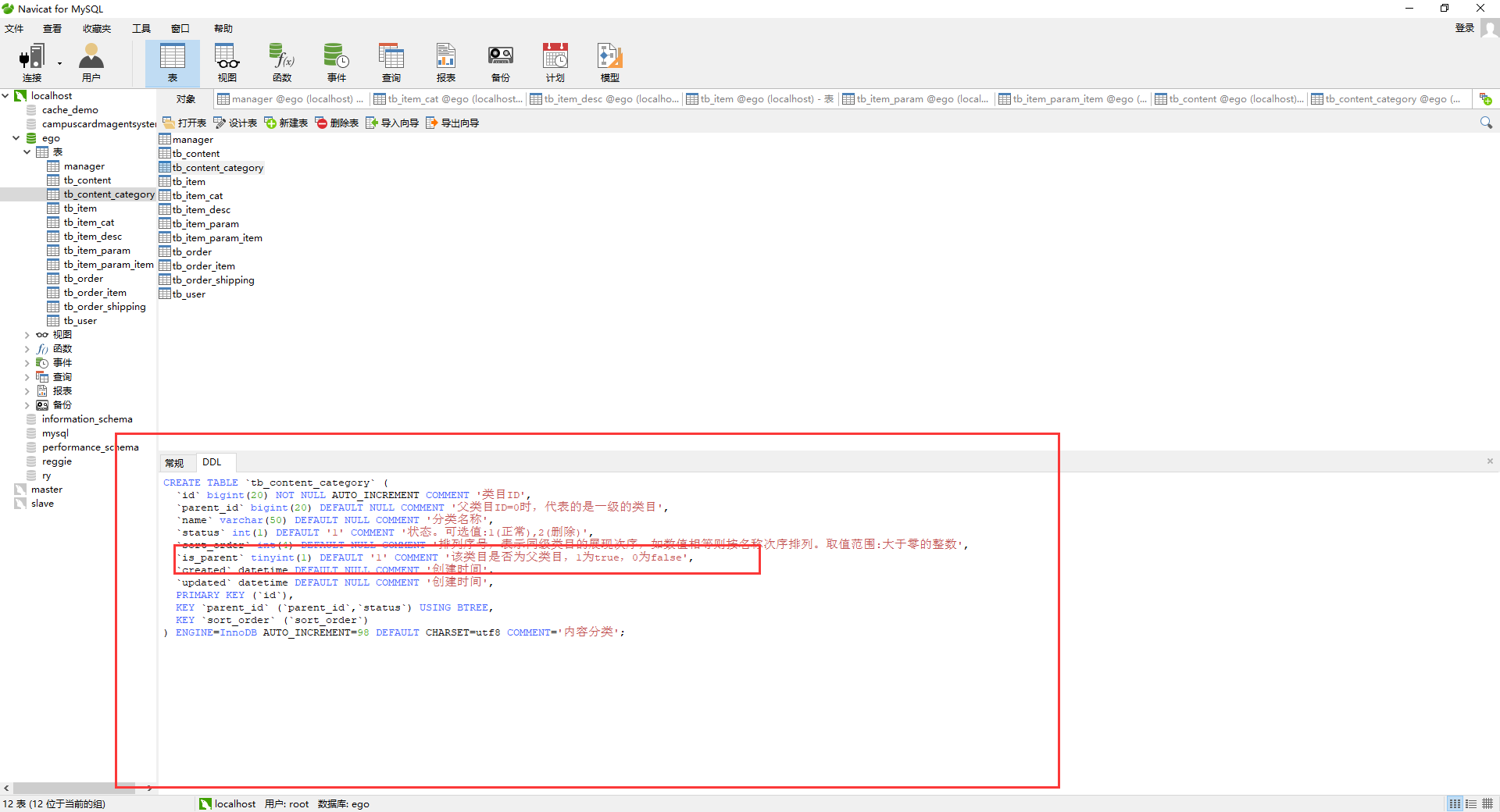Expand the 函数 node in tree

pos(27,349)
